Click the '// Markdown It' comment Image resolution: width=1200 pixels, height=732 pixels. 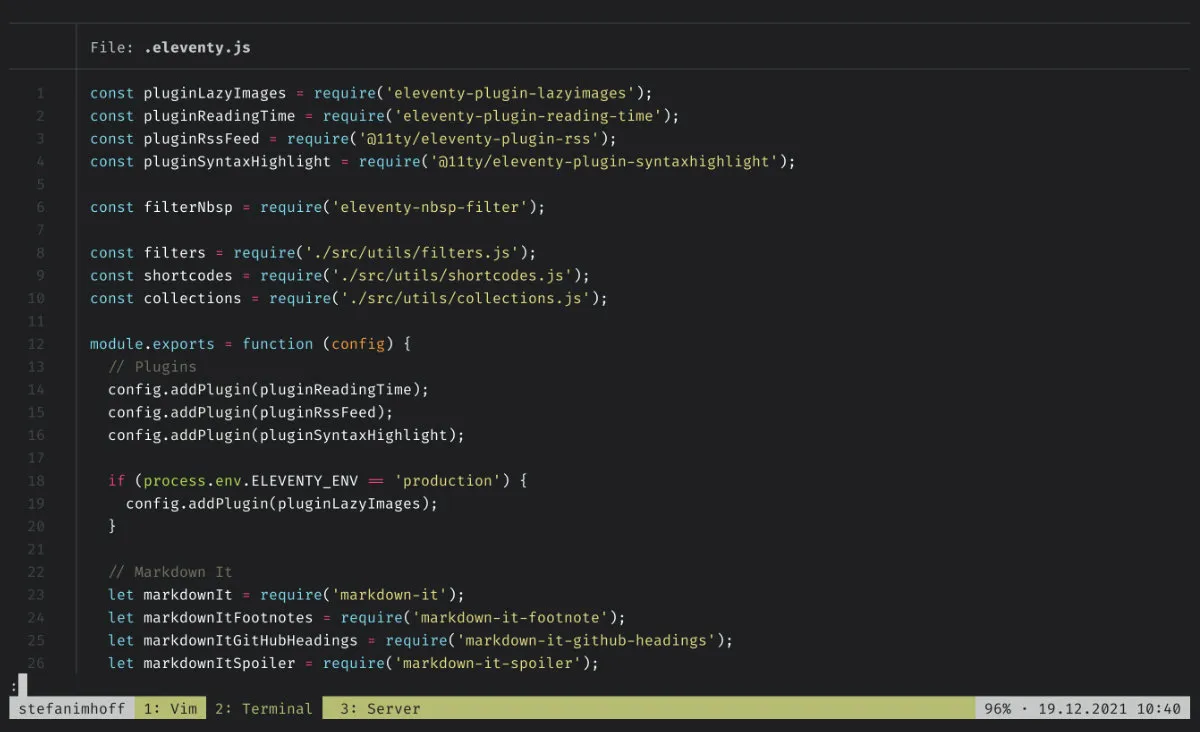click(170, 572)
